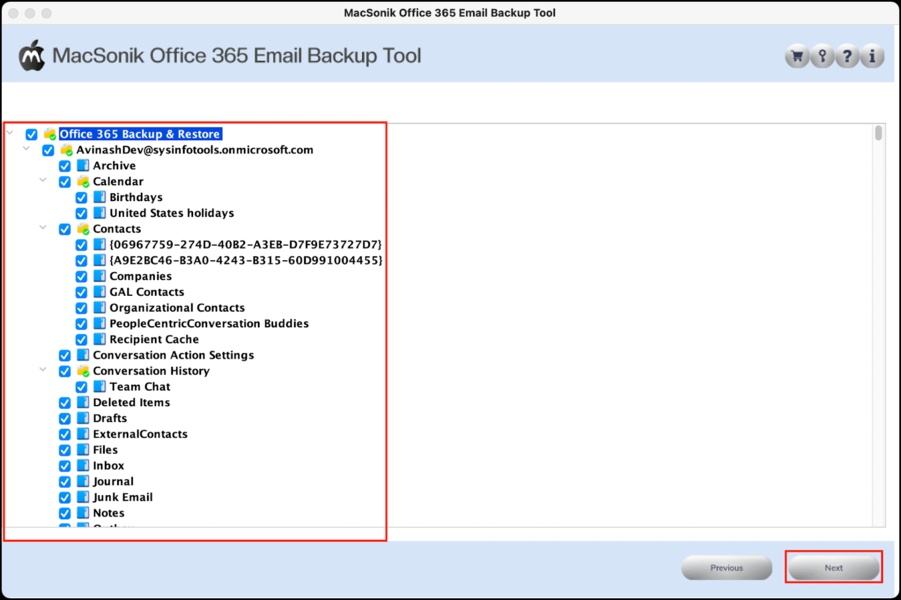Select Conversation Action Settings item
Viewport: 901px width, 600px height.
pyautogui.click(x=174, y=355)
